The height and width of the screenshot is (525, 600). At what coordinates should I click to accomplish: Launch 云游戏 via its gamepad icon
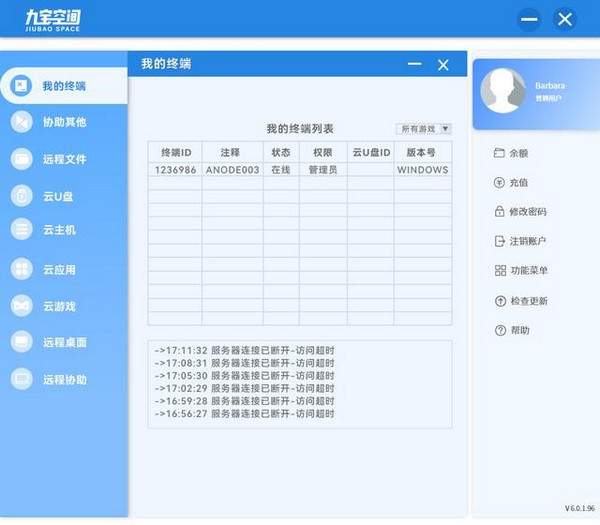[21, 305]
